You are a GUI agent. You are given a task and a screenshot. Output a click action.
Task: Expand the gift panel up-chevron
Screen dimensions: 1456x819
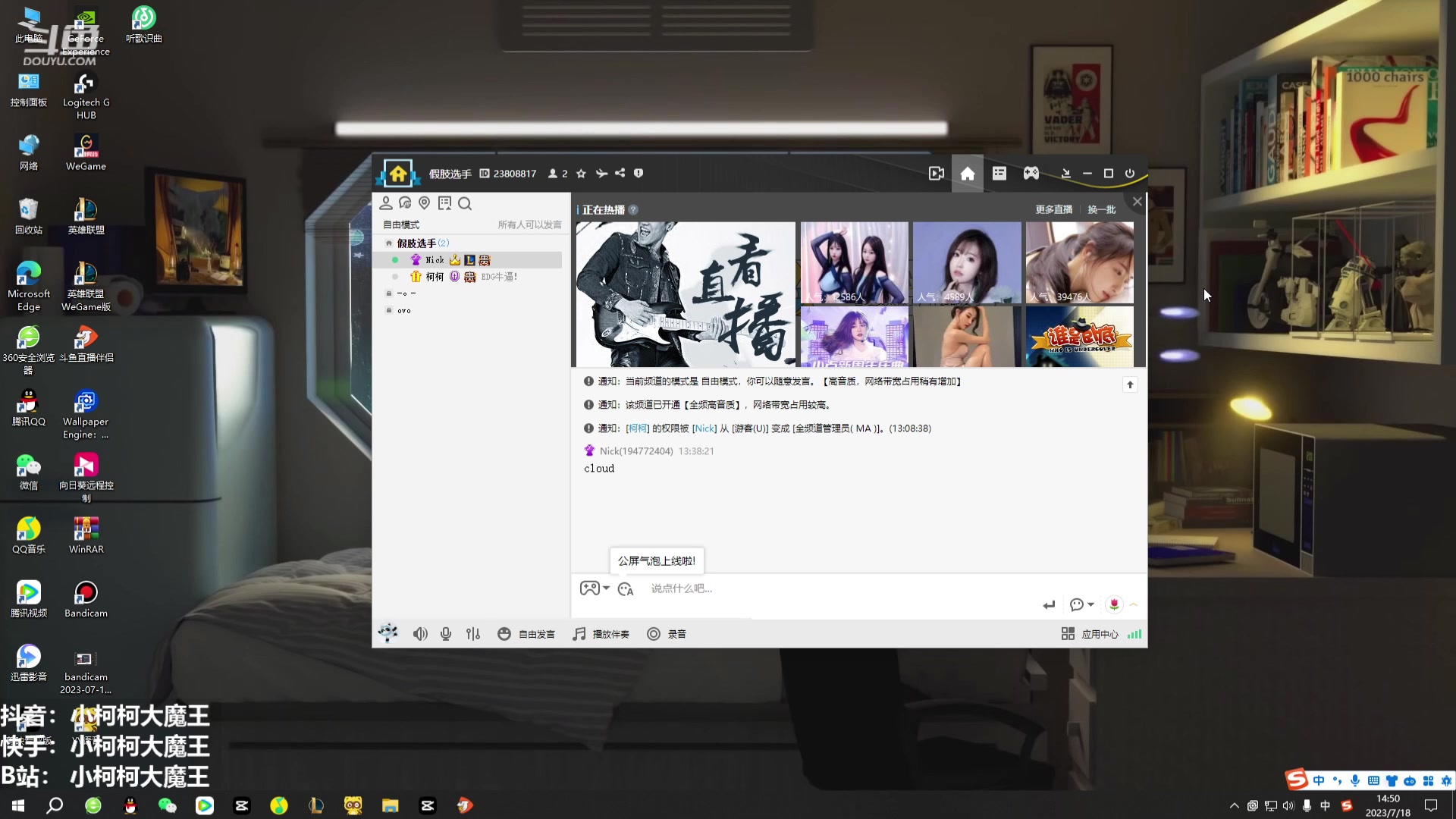coord(1134,604)
